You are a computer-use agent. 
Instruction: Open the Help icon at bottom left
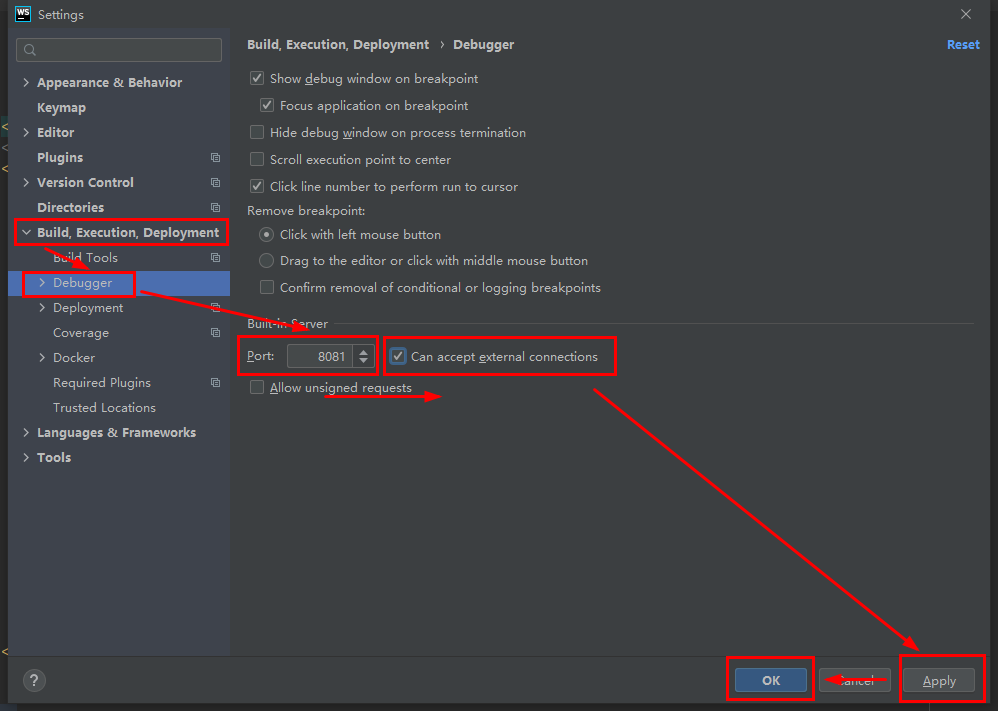coord(33,680)
